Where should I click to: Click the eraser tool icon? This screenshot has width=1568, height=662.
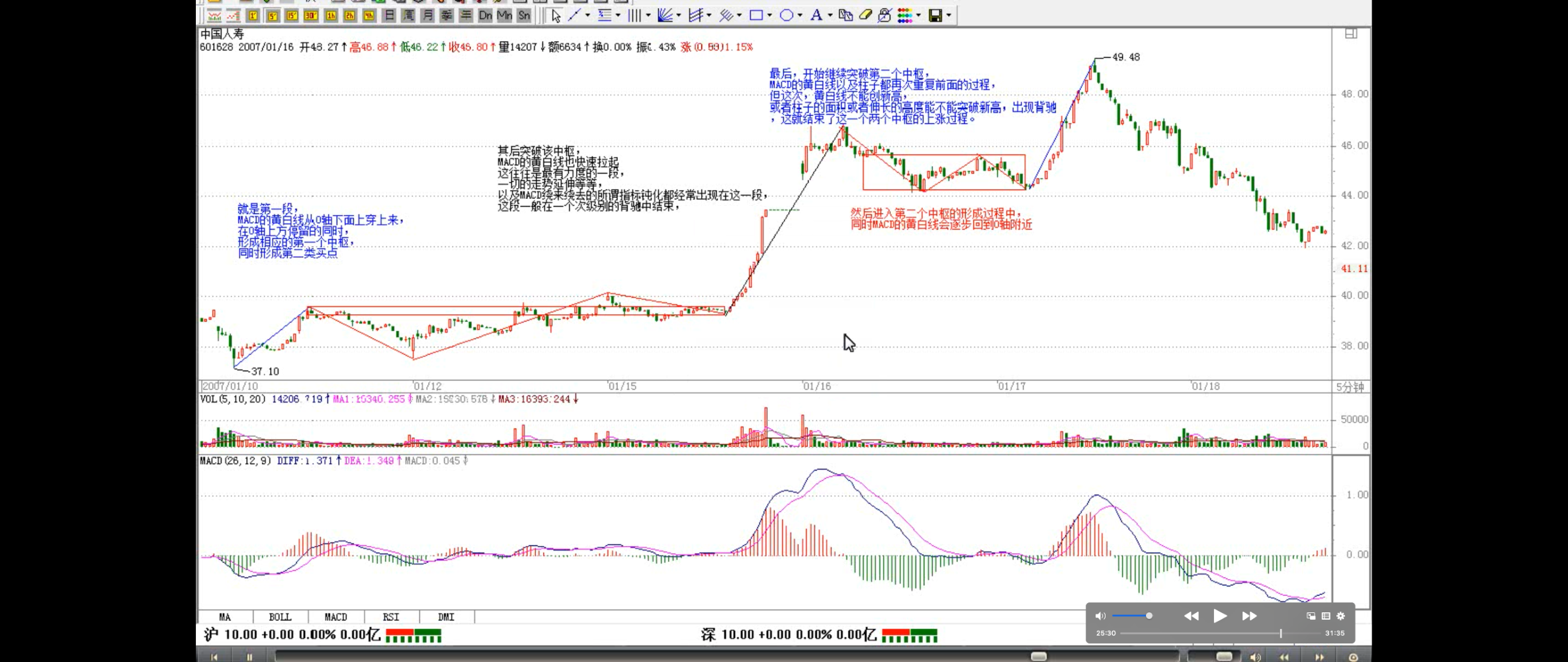(x=865, y=15)
